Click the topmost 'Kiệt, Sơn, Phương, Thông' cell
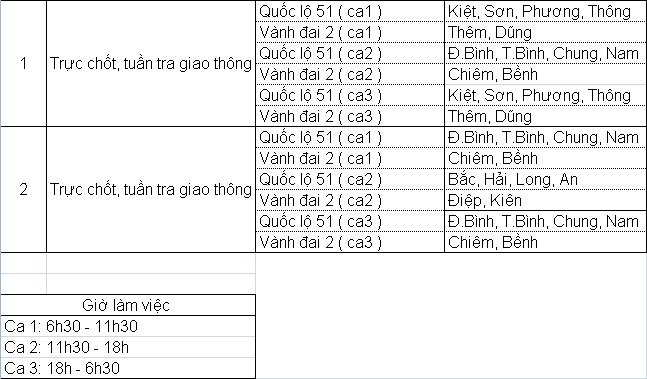This screenshot has height=379, width=647. coord(545,11)
